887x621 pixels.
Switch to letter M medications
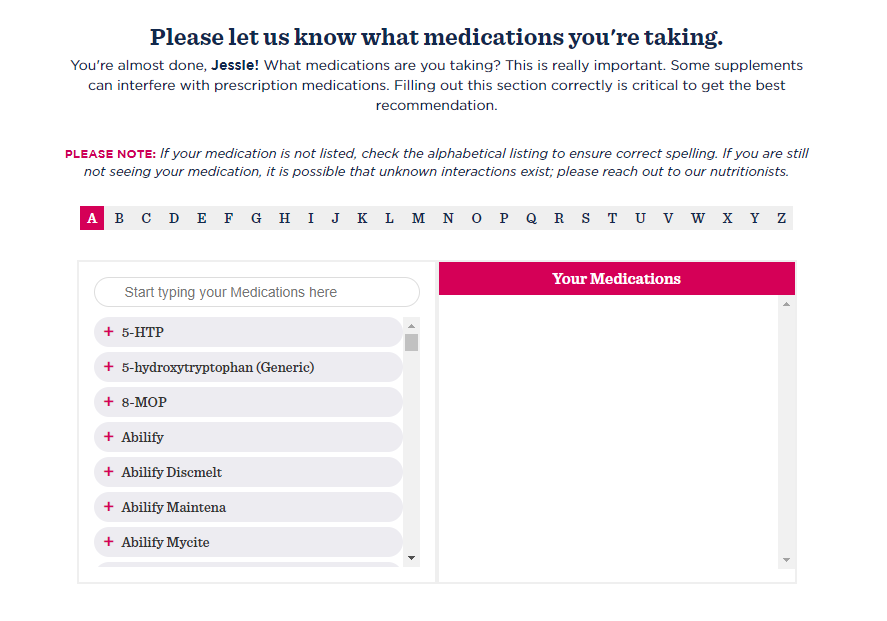[x=418, y=218]
